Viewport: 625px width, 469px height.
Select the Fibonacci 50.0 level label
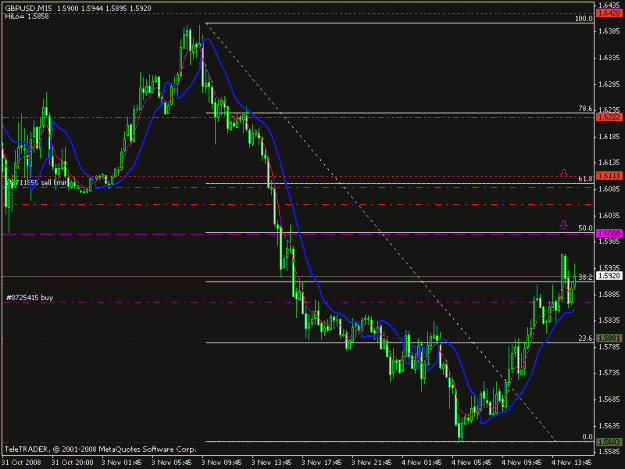tap(585, 228)
